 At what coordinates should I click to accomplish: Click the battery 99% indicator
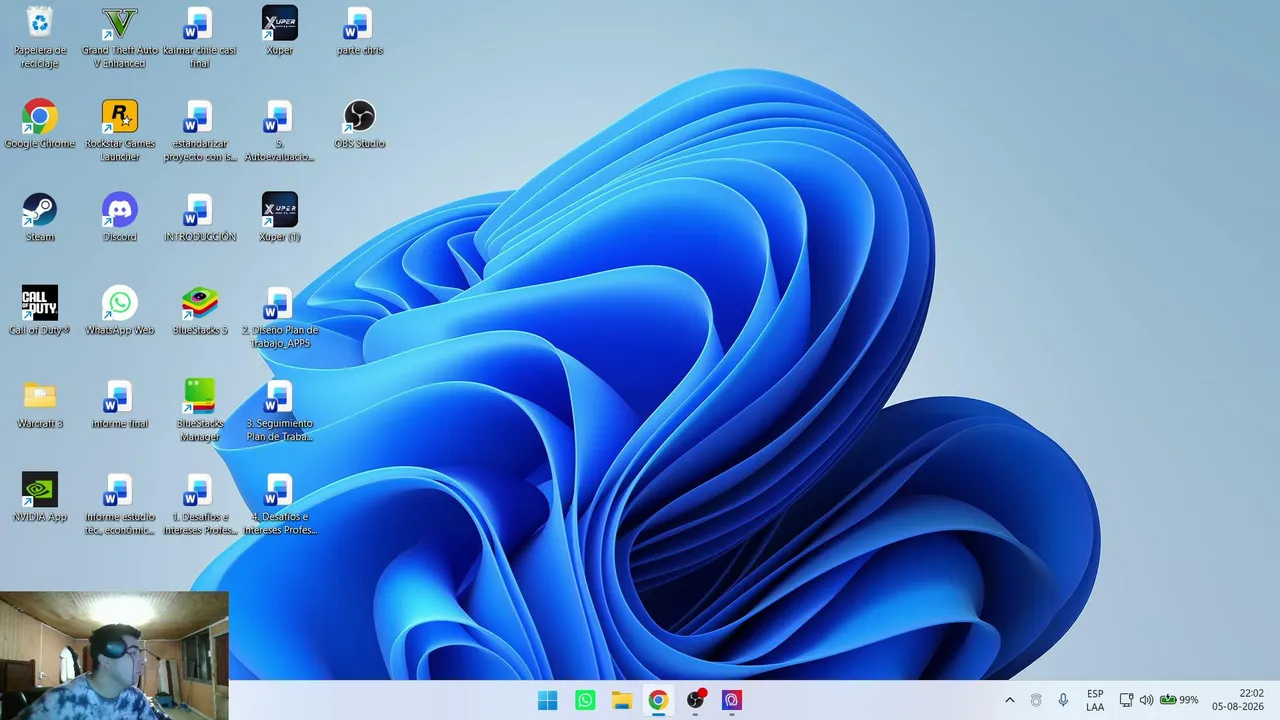pos(1179,700)
